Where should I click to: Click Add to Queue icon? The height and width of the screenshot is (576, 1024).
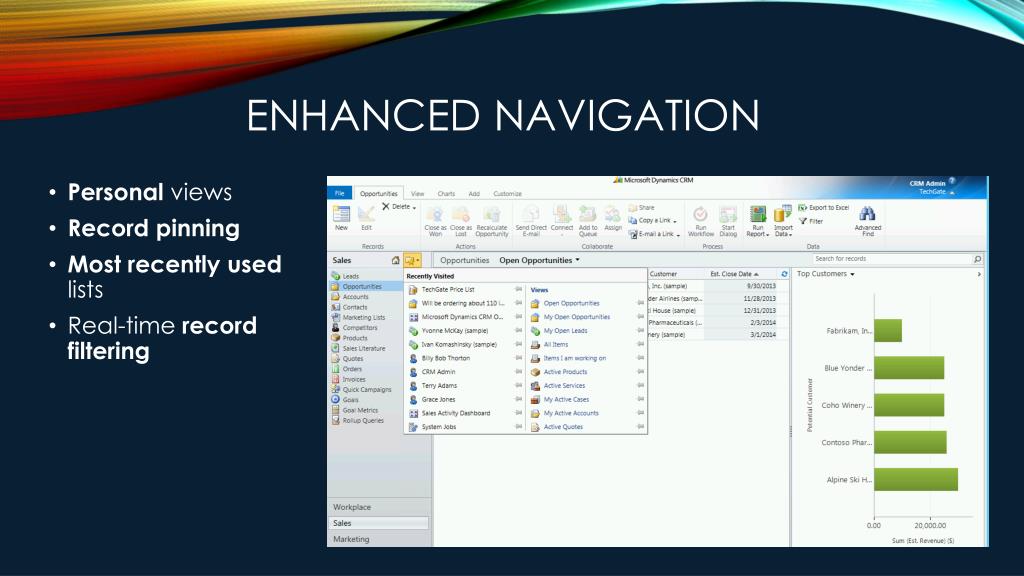pos(588,214)
